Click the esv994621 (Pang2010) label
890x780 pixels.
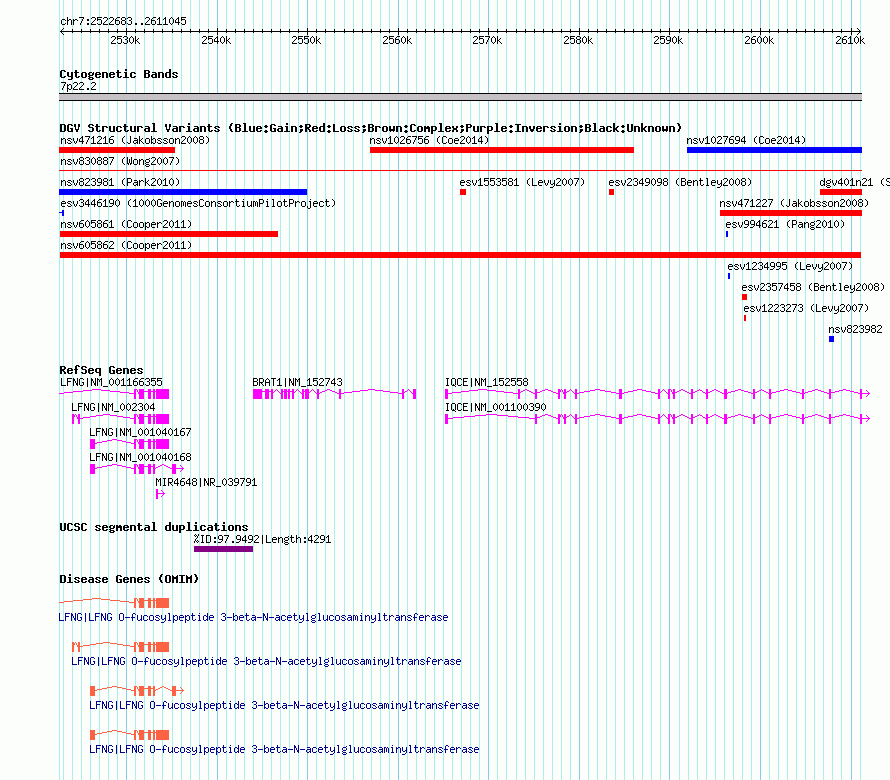pos(785,224)
